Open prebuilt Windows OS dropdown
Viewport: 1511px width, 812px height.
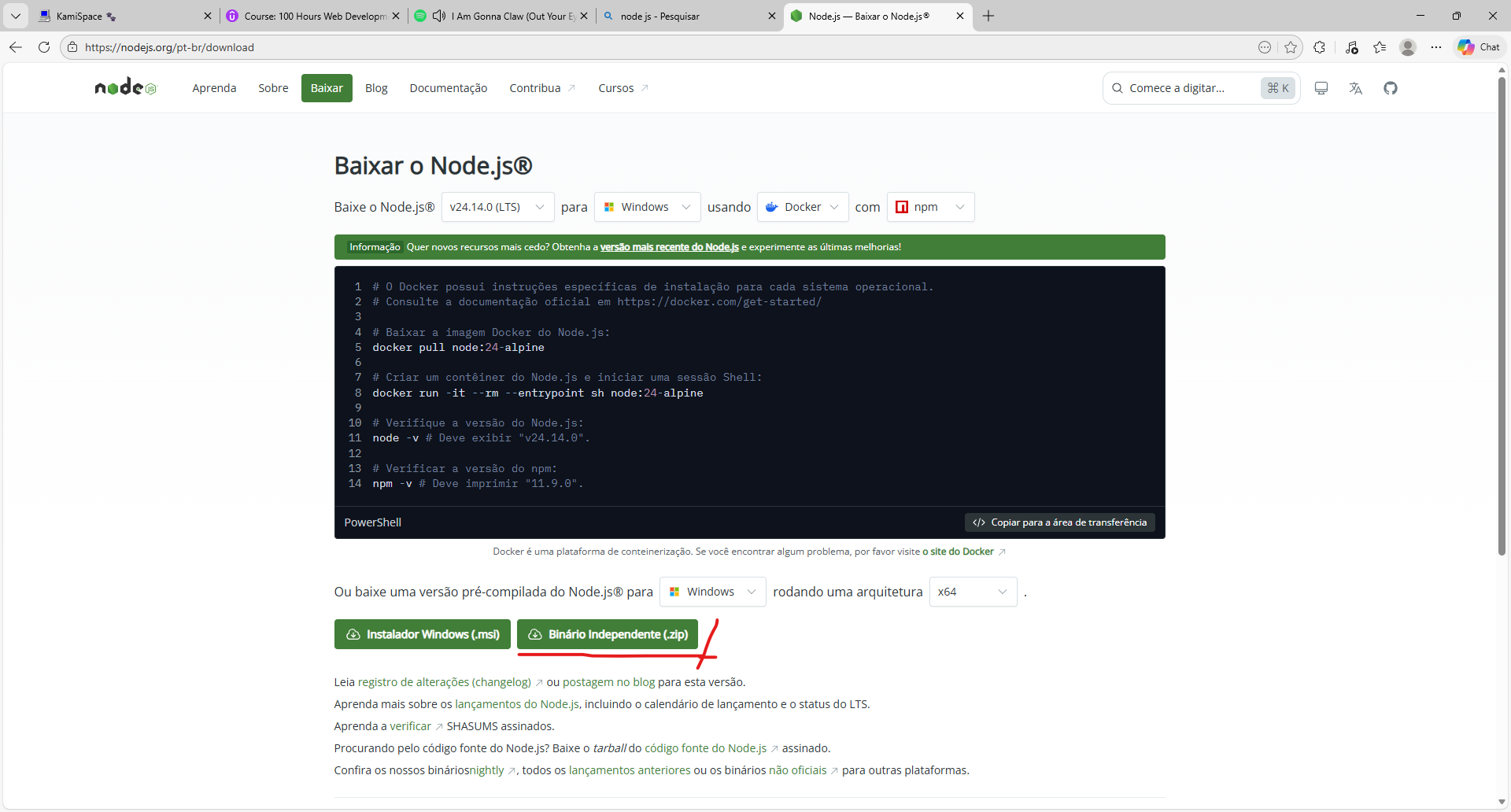pos(712,592)
